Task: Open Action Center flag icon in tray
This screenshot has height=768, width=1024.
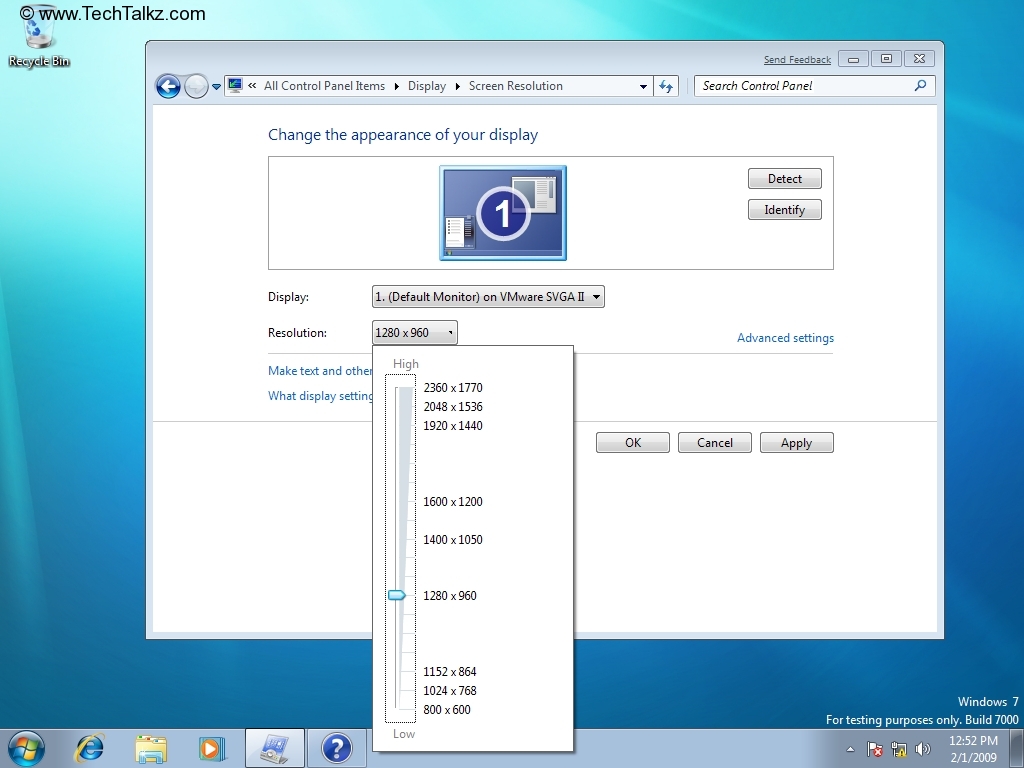Action: (x=874, y=749)
